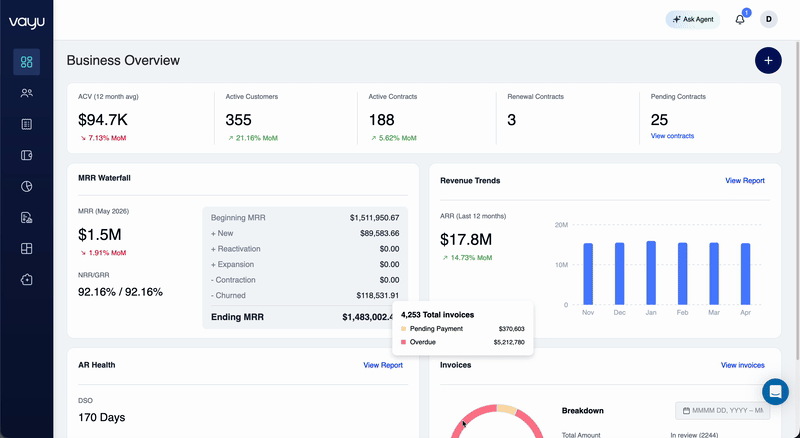Click the 14.73% MoM indicator
800x438 pixels.
tap(467, 258)
